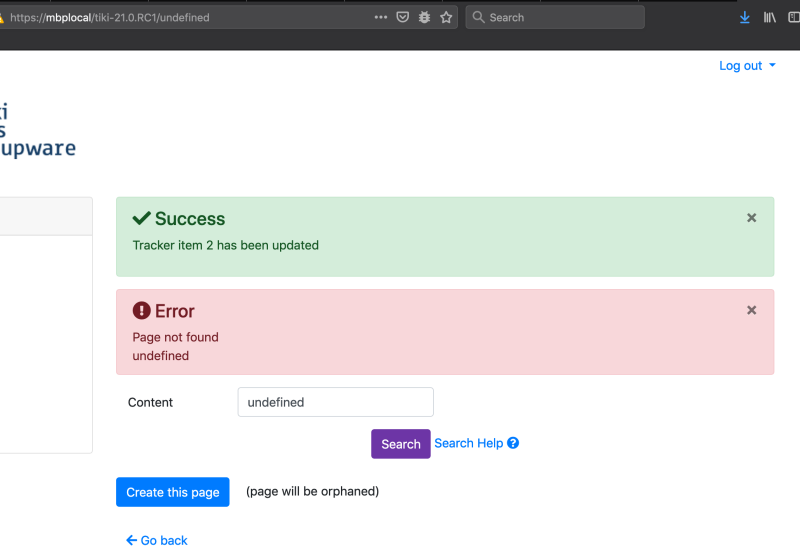This screenshot has width=800, height=558.
Task: Follow the Go back link
Action: click(157, 540)
